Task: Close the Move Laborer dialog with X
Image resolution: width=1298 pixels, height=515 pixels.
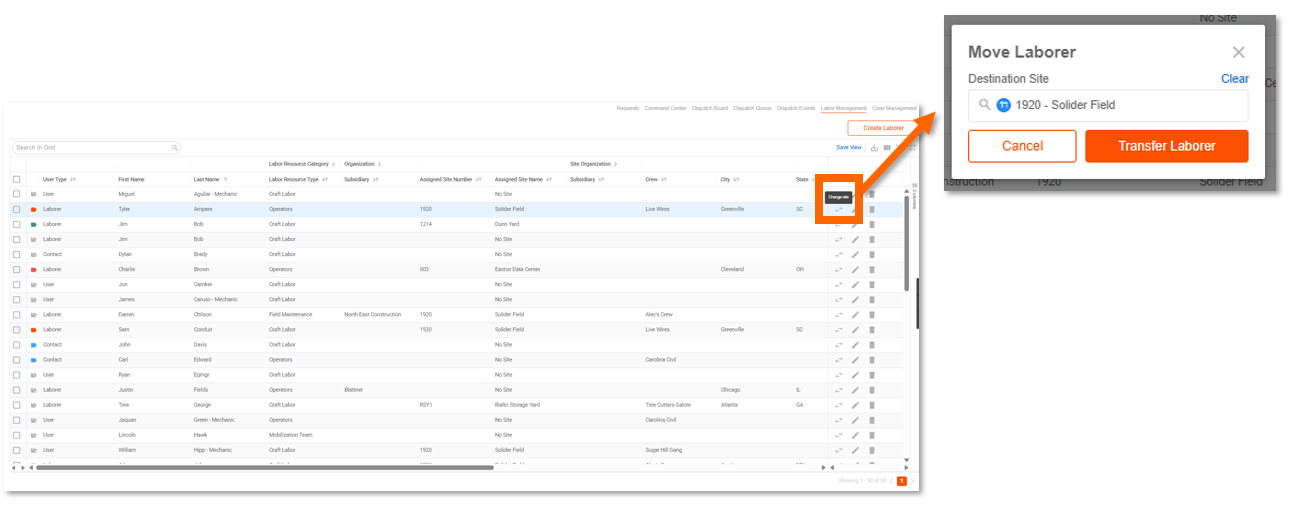Action: 1238,52
